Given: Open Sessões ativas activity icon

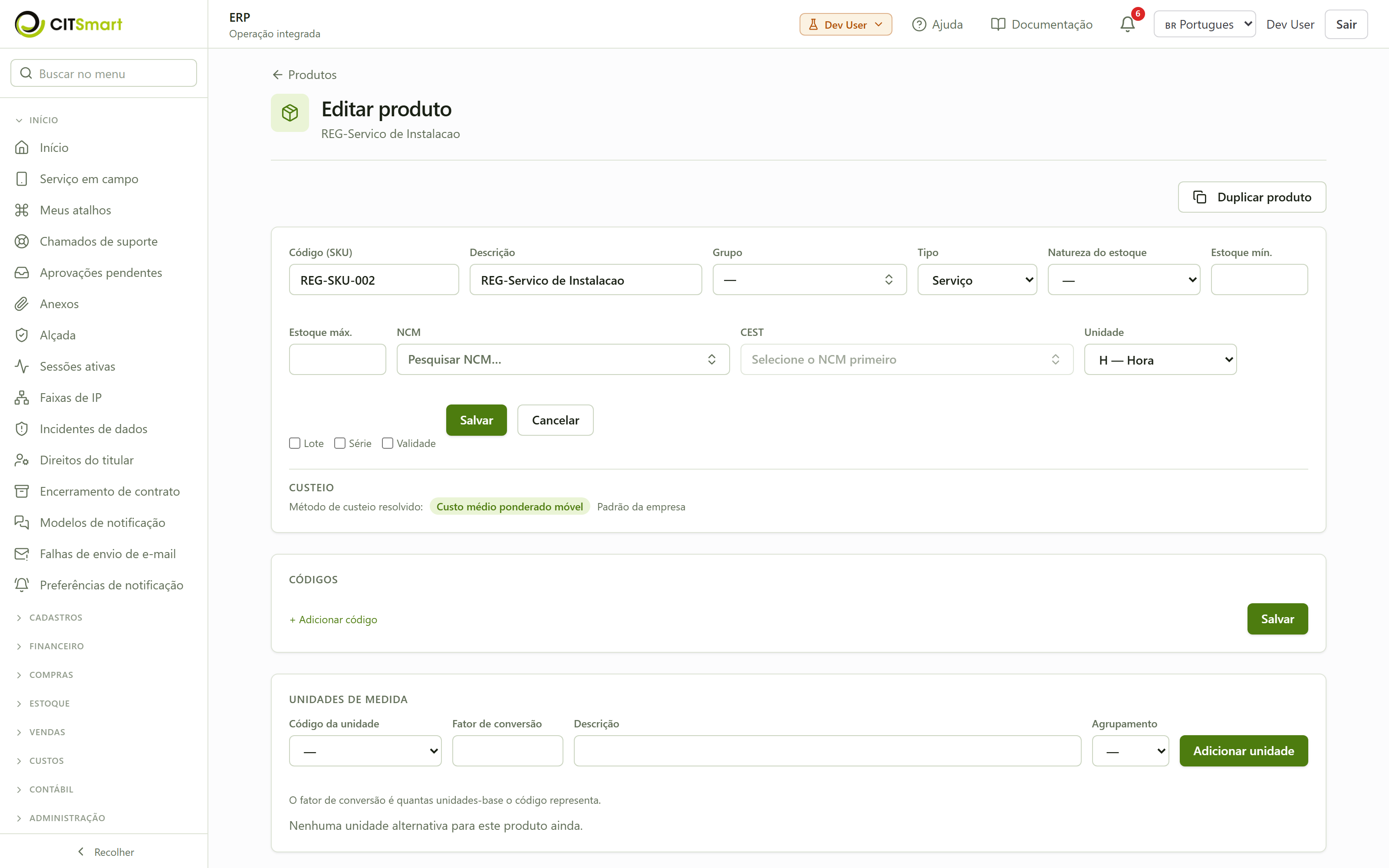Looking at the screenshot, I should (22, 366).
